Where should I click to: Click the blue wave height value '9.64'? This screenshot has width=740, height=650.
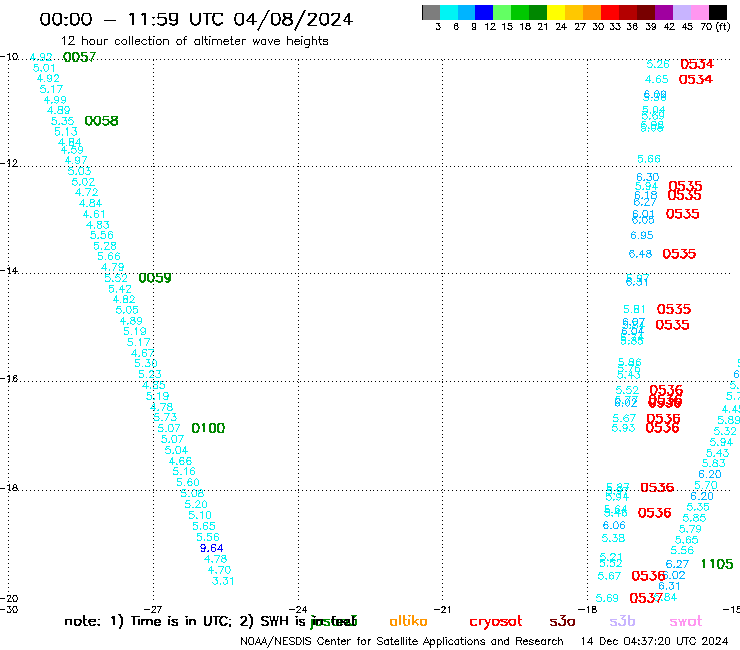[x=211, y=548]
